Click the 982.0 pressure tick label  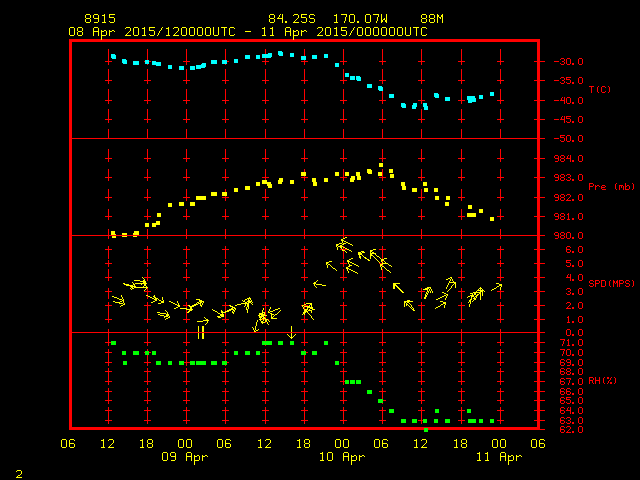(569, 197)
